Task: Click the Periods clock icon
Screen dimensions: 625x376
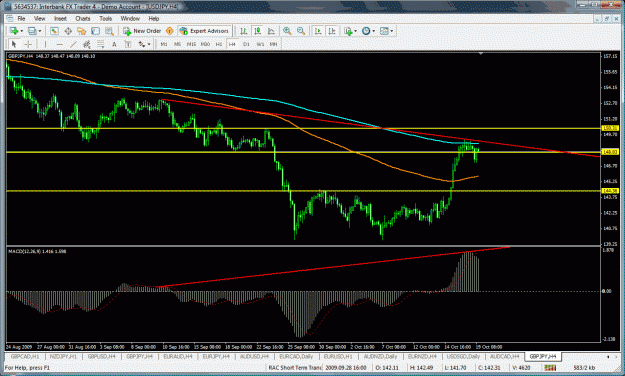Action: (x=366, y=31)
